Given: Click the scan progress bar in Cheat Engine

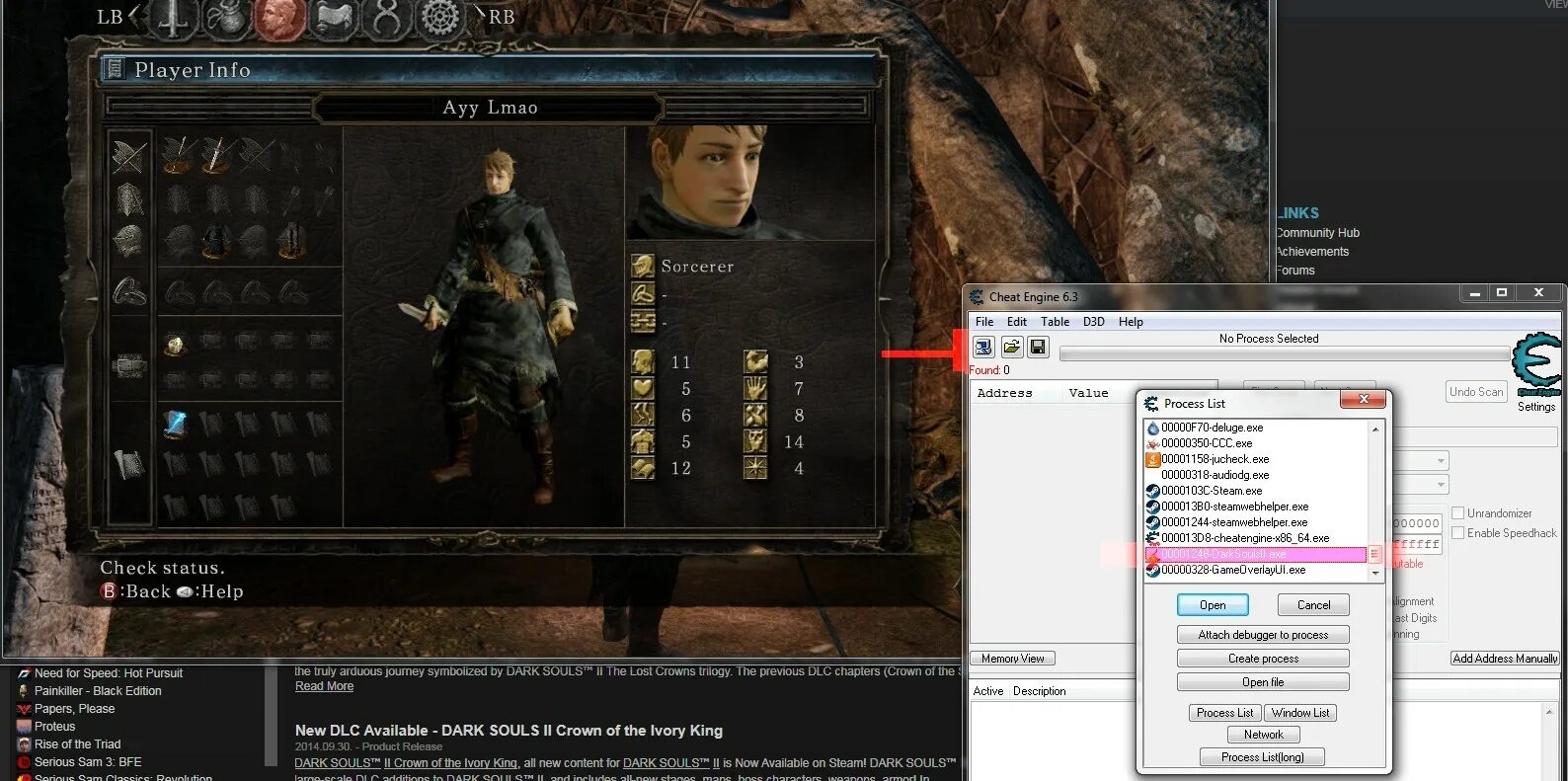Looking at the screenshot, I should (x=1284, y=353).
